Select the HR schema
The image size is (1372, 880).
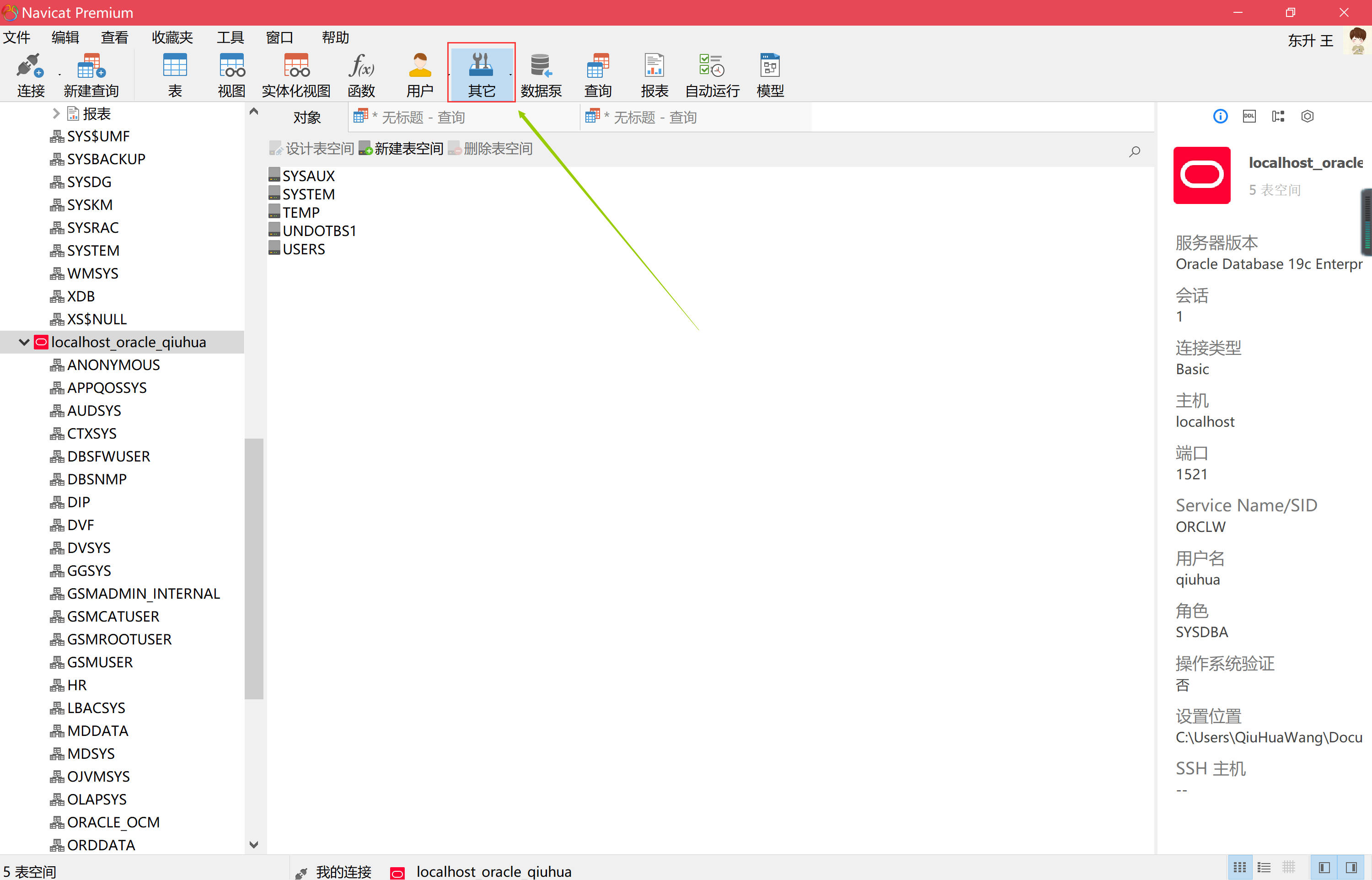coord(69,685)
